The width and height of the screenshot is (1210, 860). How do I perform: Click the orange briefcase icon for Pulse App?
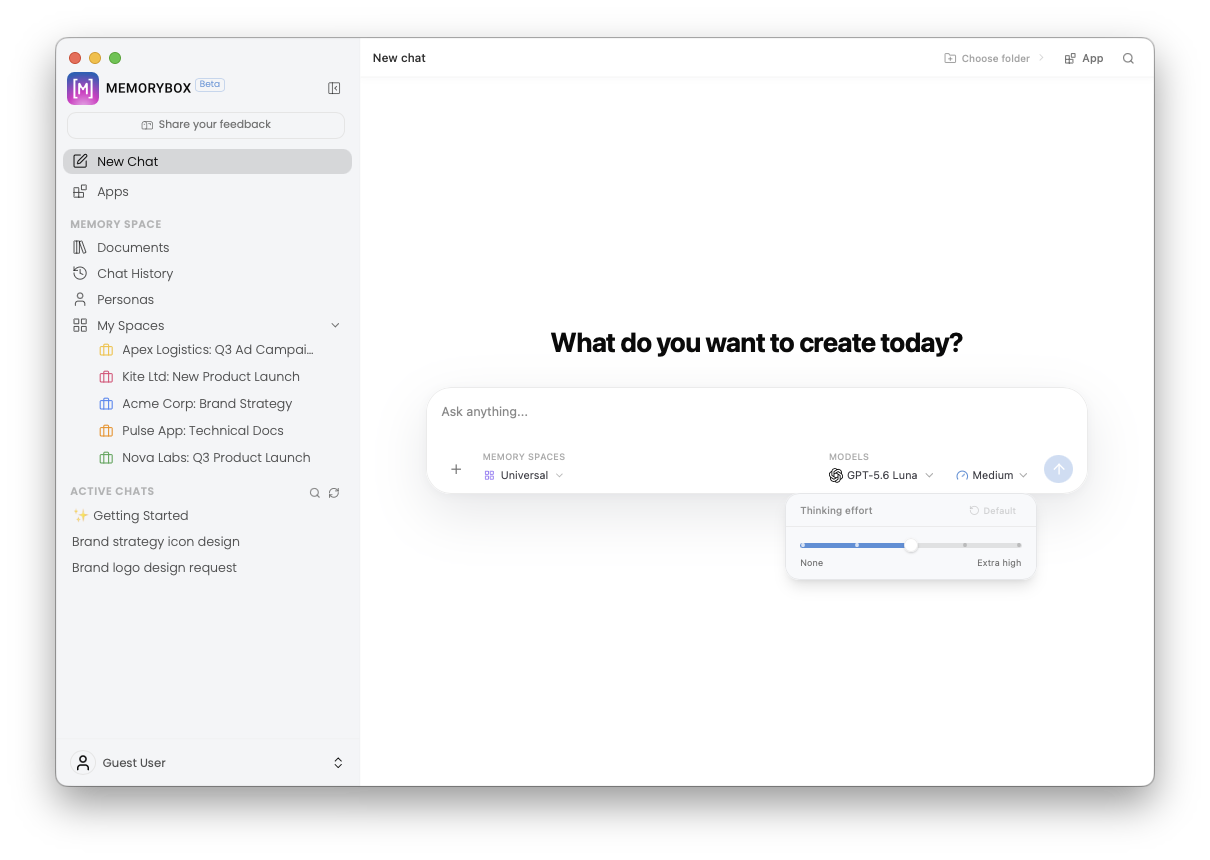click(106, 431)
